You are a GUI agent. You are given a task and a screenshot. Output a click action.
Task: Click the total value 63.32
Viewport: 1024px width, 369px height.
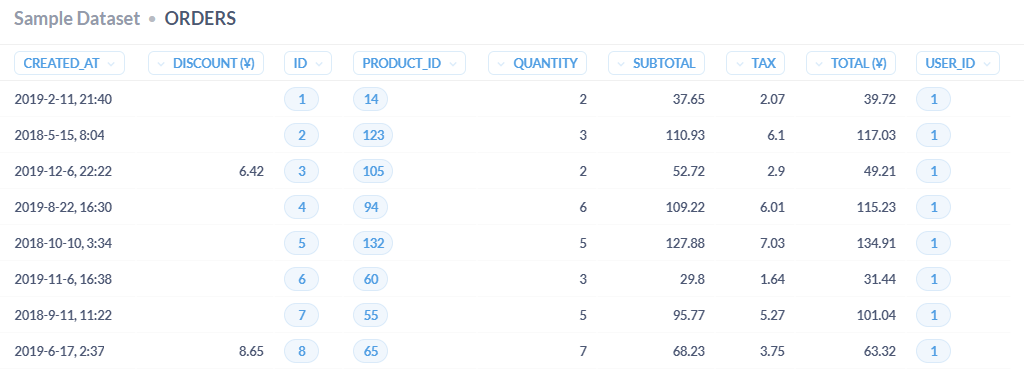pos(880,351)
